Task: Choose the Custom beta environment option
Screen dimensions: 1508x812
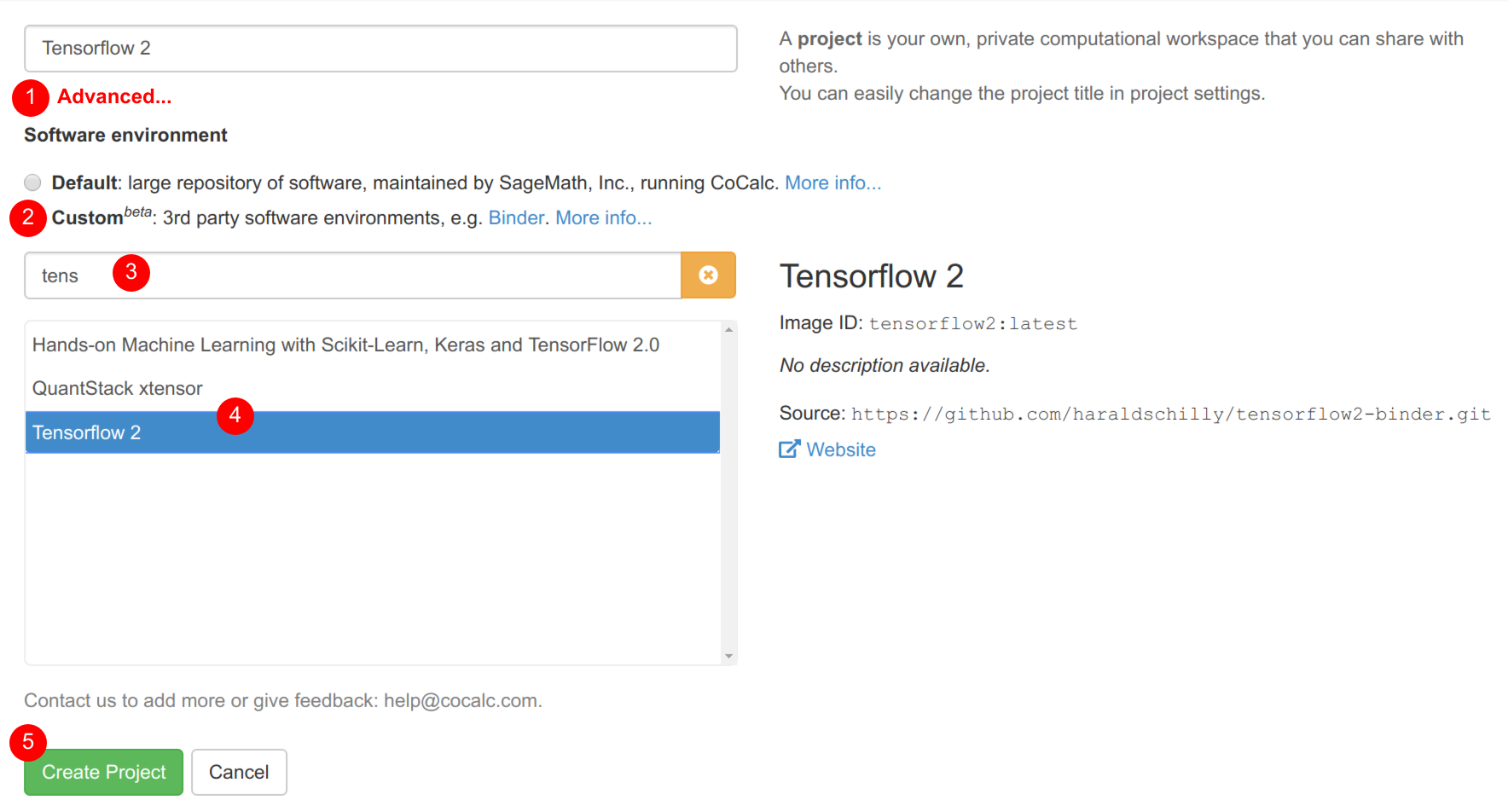Action: point(87,218)
